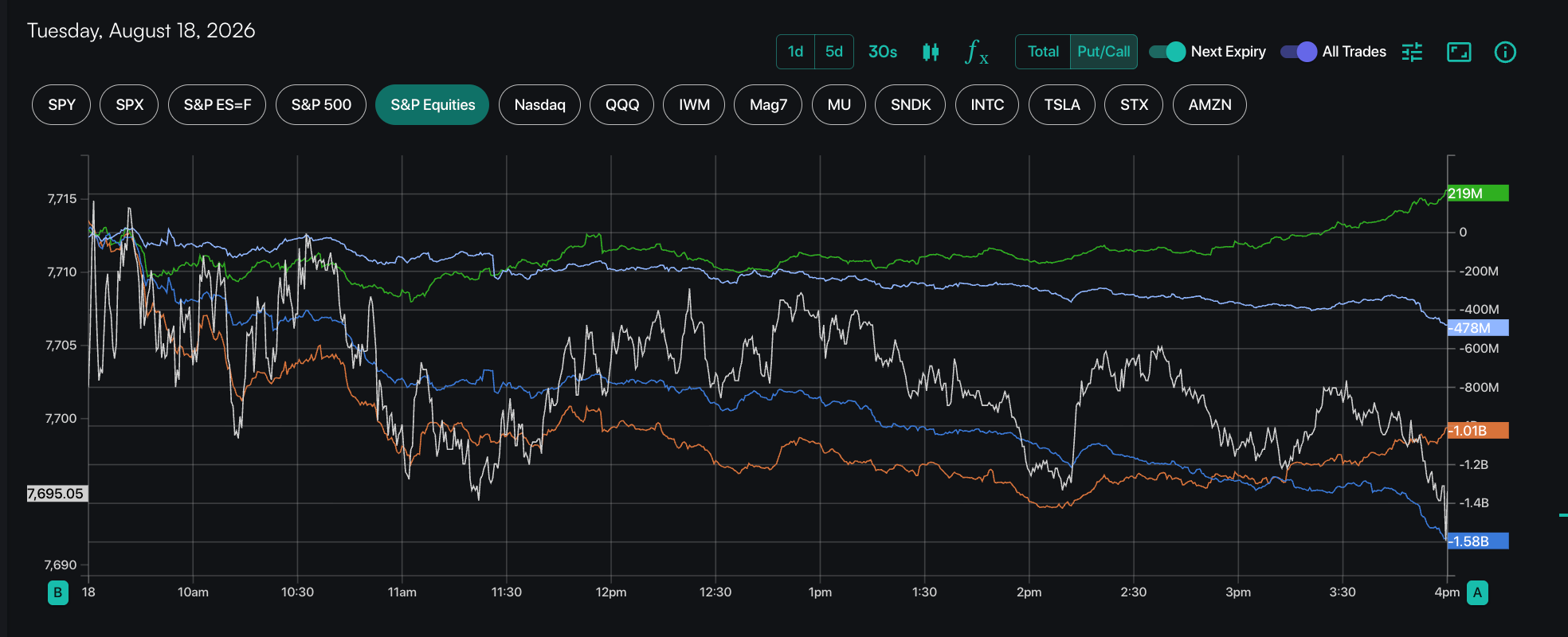1568x637 pixels.
Task: Open the 30s interval selector
Action: (883, 52)
